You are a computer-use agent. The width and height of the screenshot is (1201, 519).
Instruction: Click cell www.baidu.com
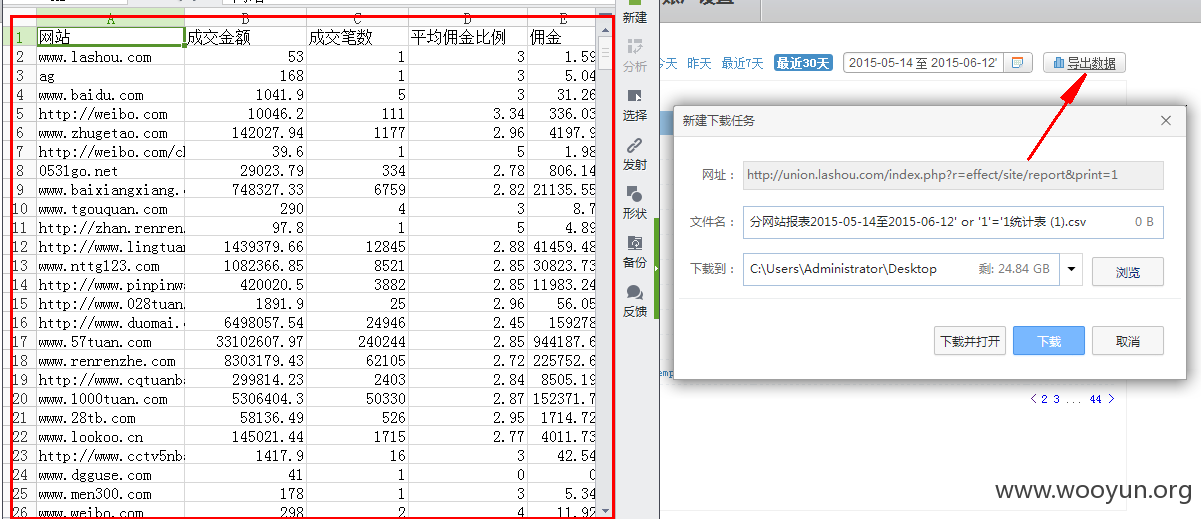pyautogui.click(x=110, y=95)
